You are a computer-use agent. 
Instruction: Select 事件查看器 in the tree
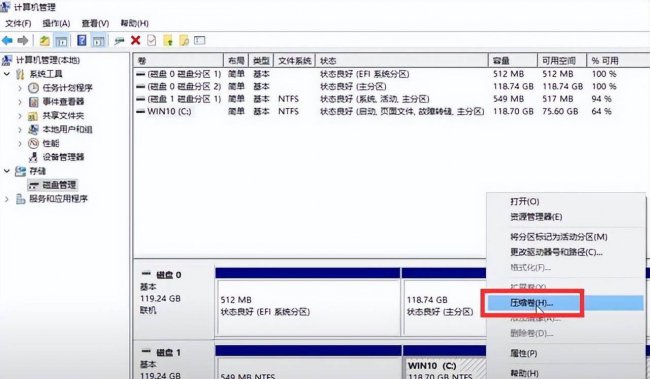tap(63, 102)
